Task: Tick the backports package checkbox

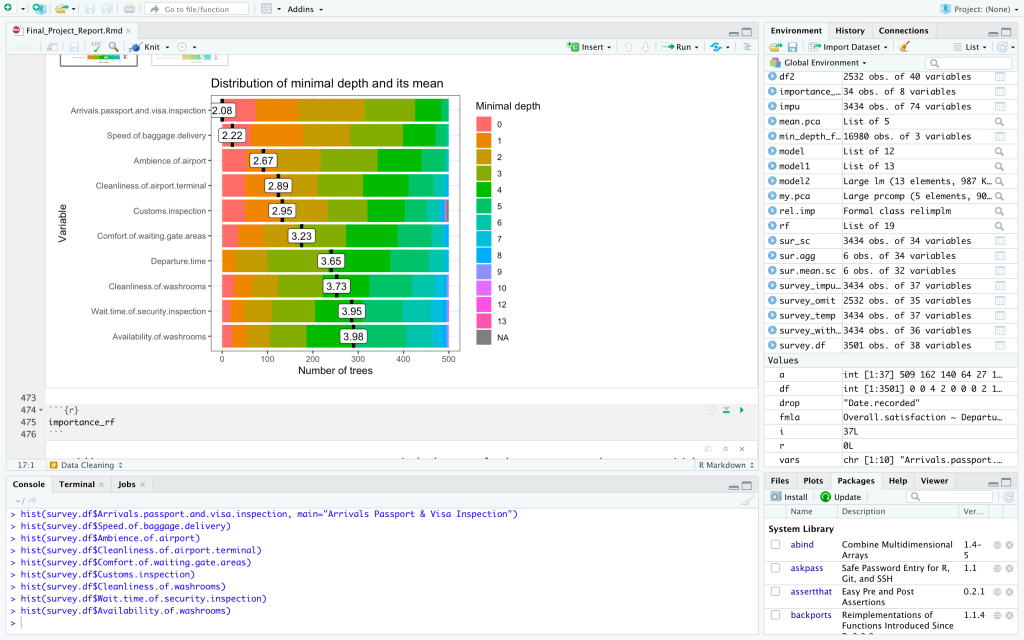Action: coord(776,615)
